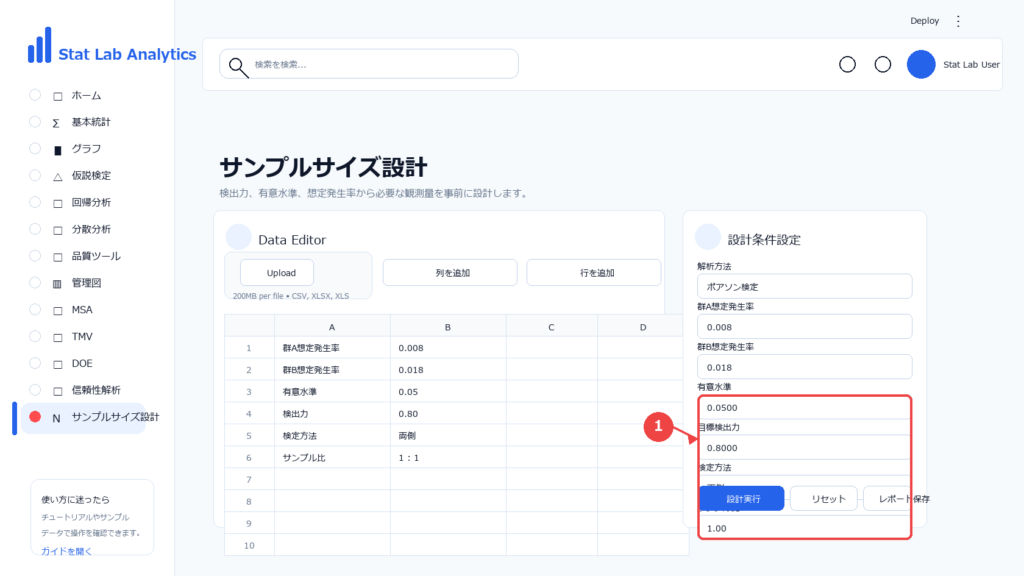Edit the field showing 1.00
This screenshot has width=1024, height=576.
pos(805,528)
